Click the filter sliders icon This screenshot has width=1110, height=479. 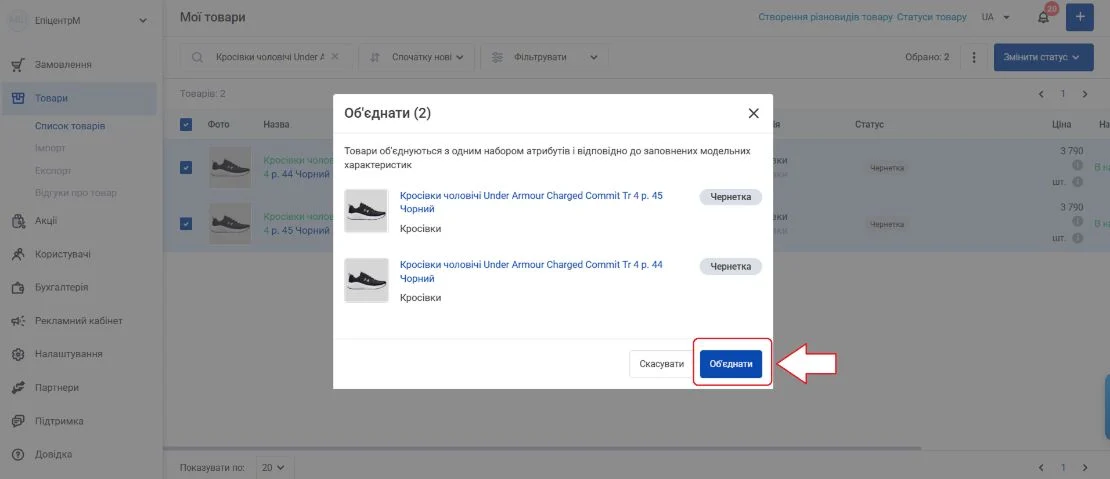pyautogui.click(x=497, y=57)
